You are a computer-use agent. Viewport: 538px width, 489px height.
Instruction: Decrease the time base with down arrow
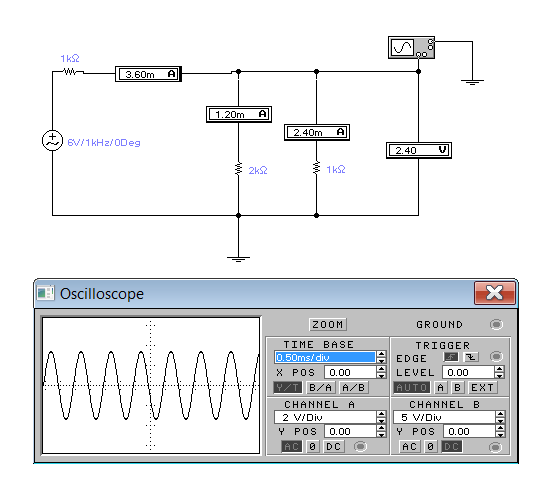coord(381,360)
